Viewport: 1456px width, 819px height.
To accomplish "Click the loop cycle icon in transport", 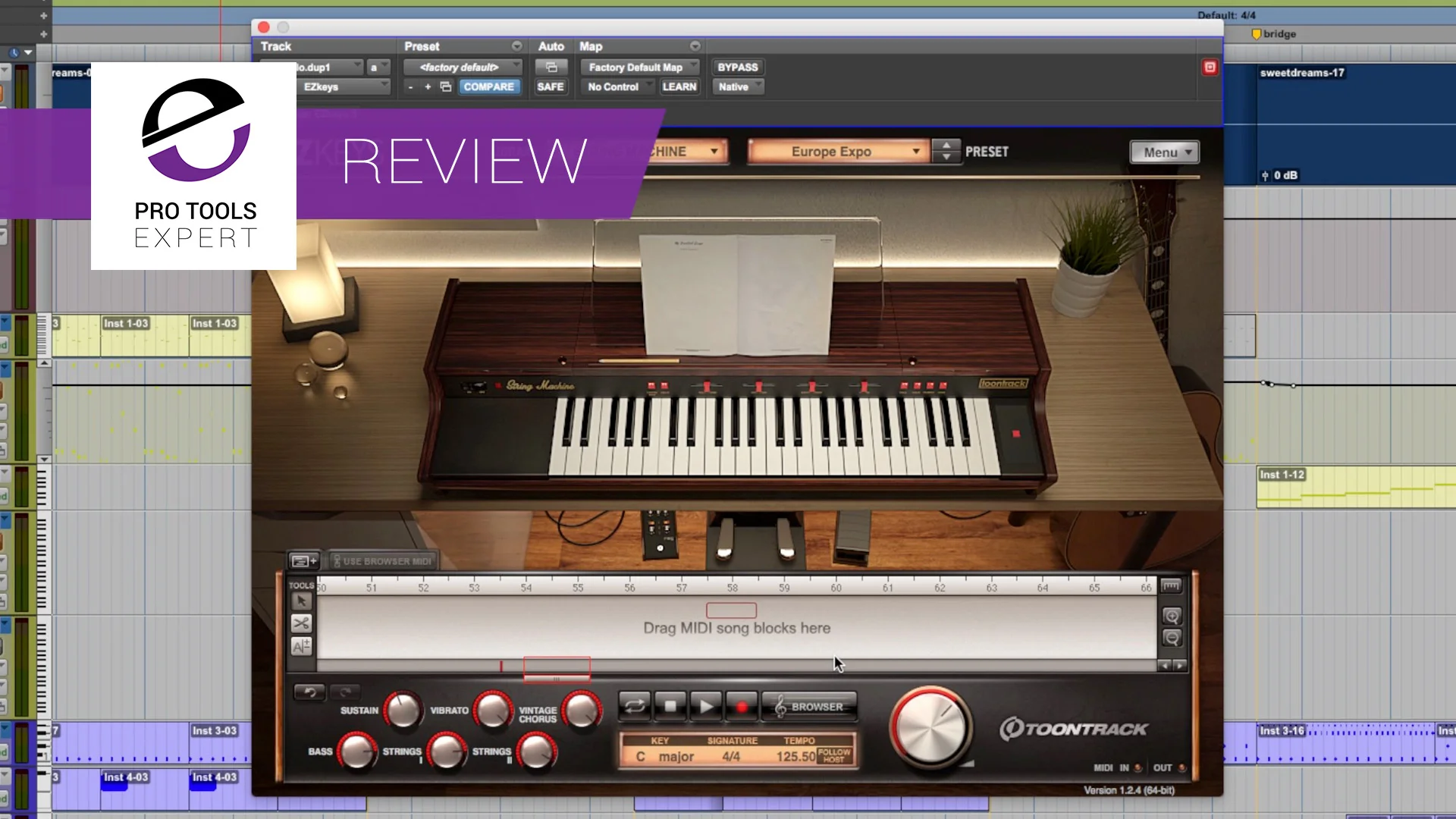I will [634, 706].
